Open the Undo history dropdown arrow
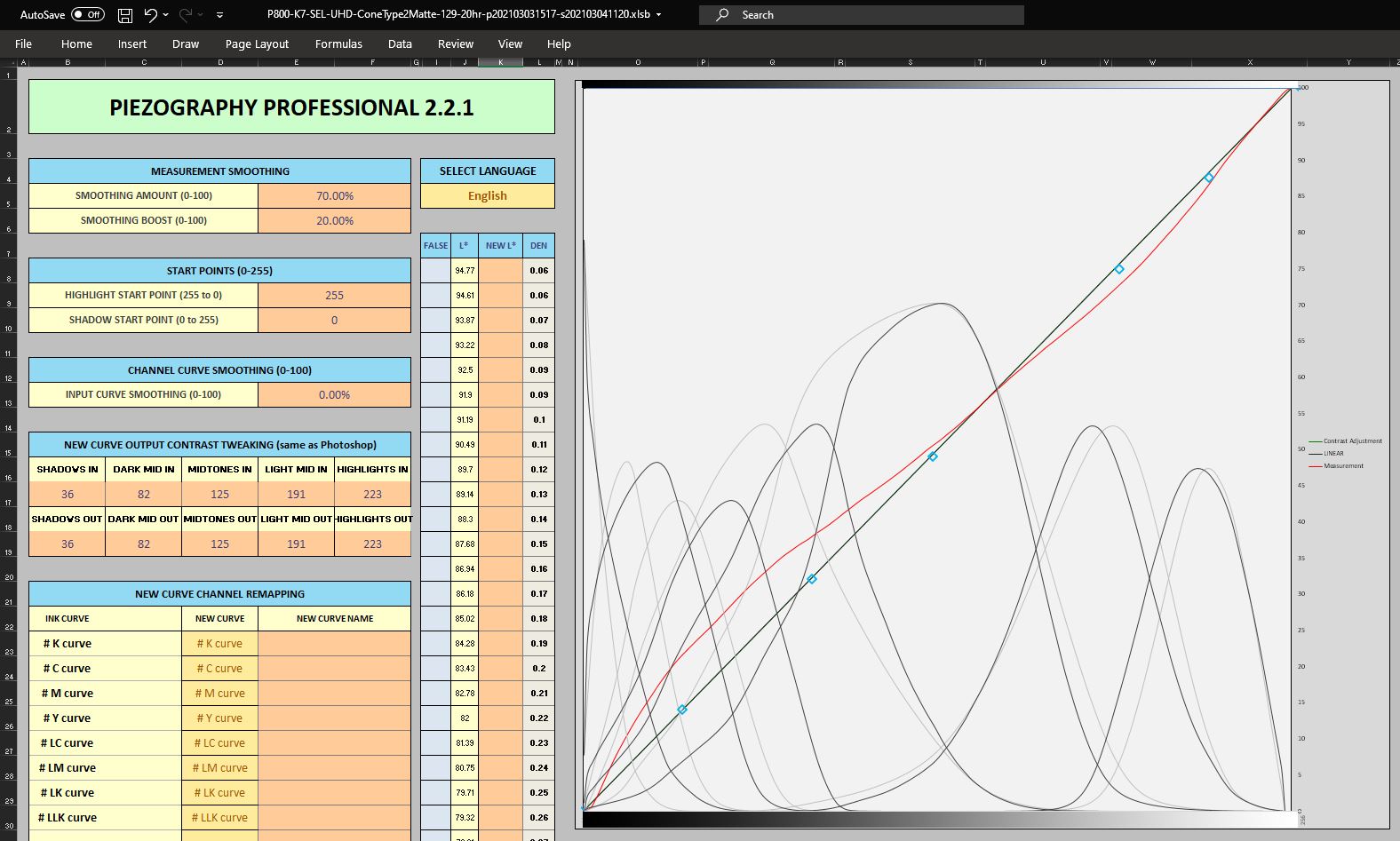1400x841 pixels. pyautogui.click(x=166, y=15)
